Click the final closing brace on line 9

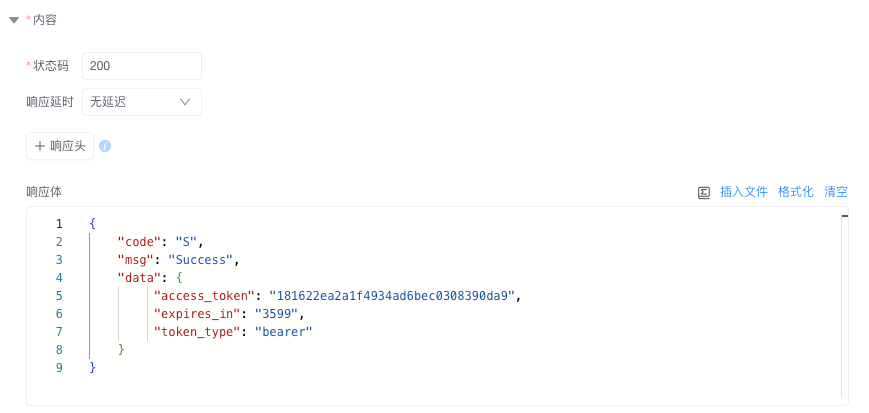point(93,368)
